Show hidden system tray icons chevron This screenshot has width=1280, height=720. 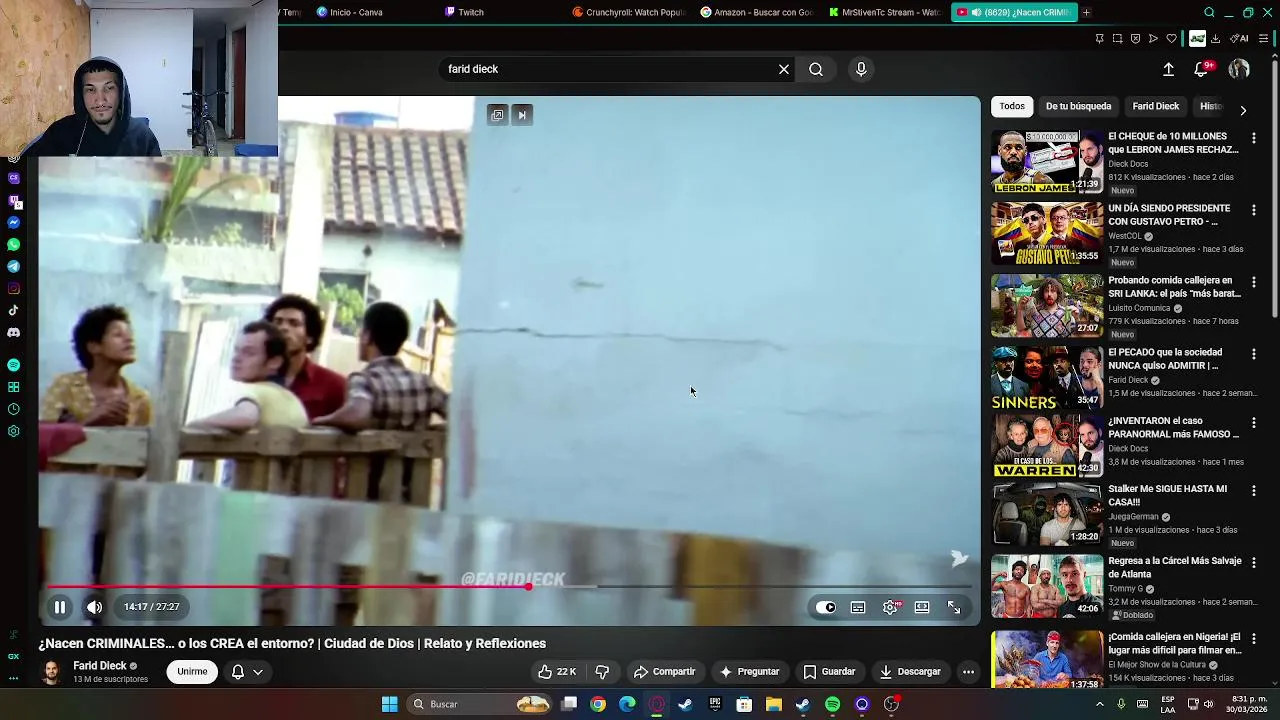coord(1100,704)
